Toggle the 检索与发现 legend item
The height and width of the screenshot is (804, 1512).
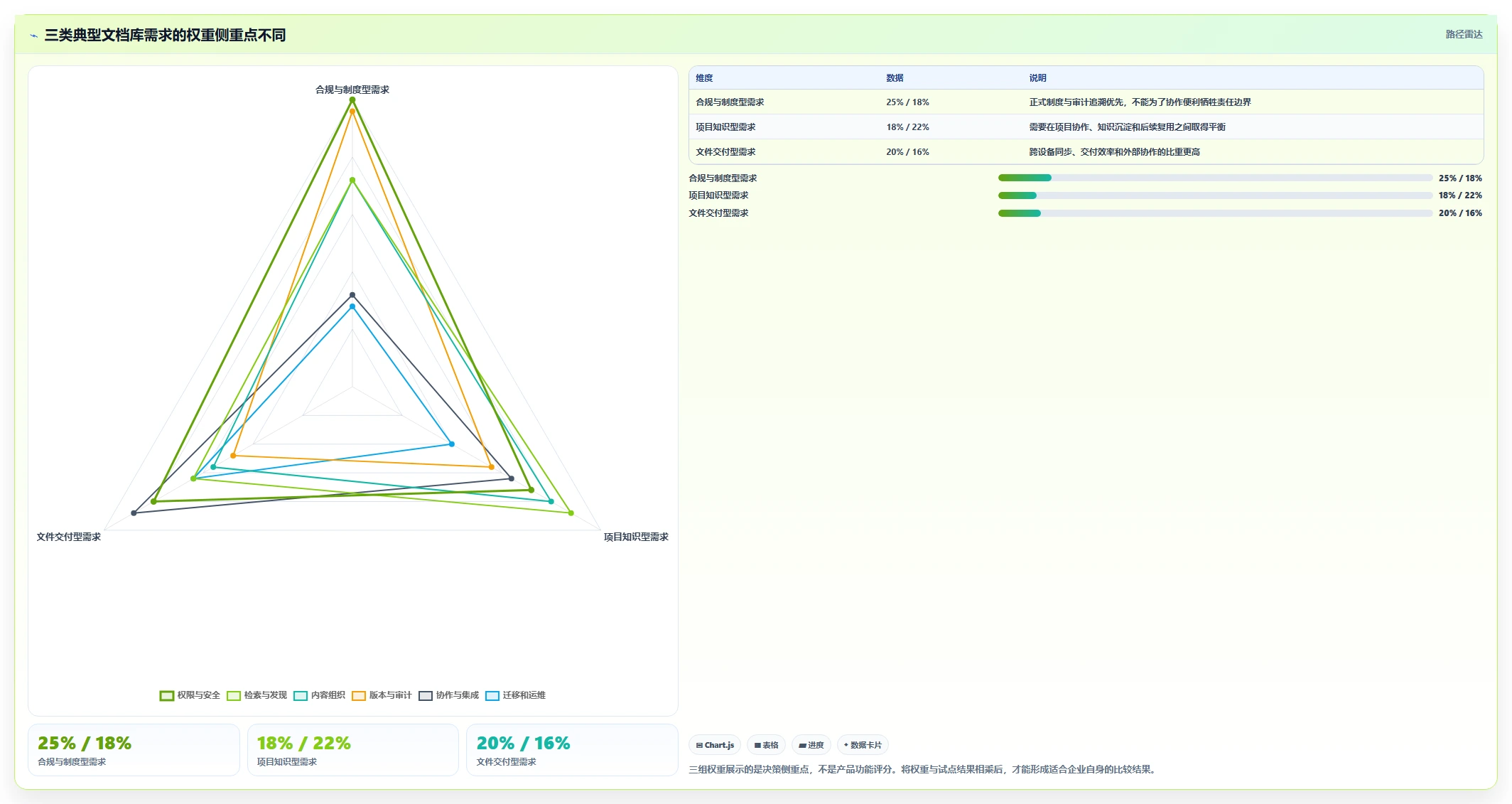tap(256, 695)
